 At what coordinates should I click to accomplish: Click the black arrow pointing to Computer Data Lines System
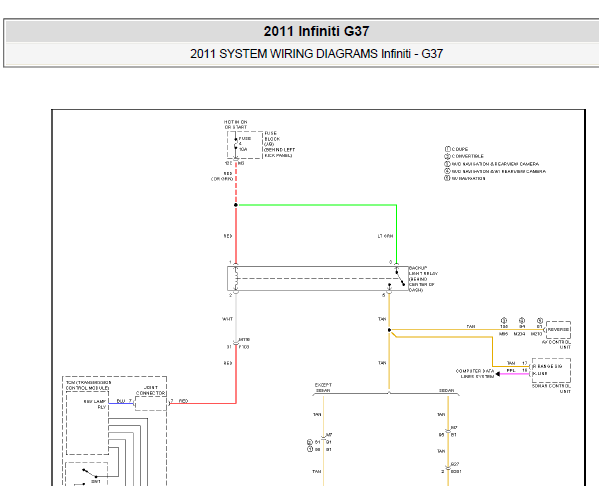[x=498, y=374]
